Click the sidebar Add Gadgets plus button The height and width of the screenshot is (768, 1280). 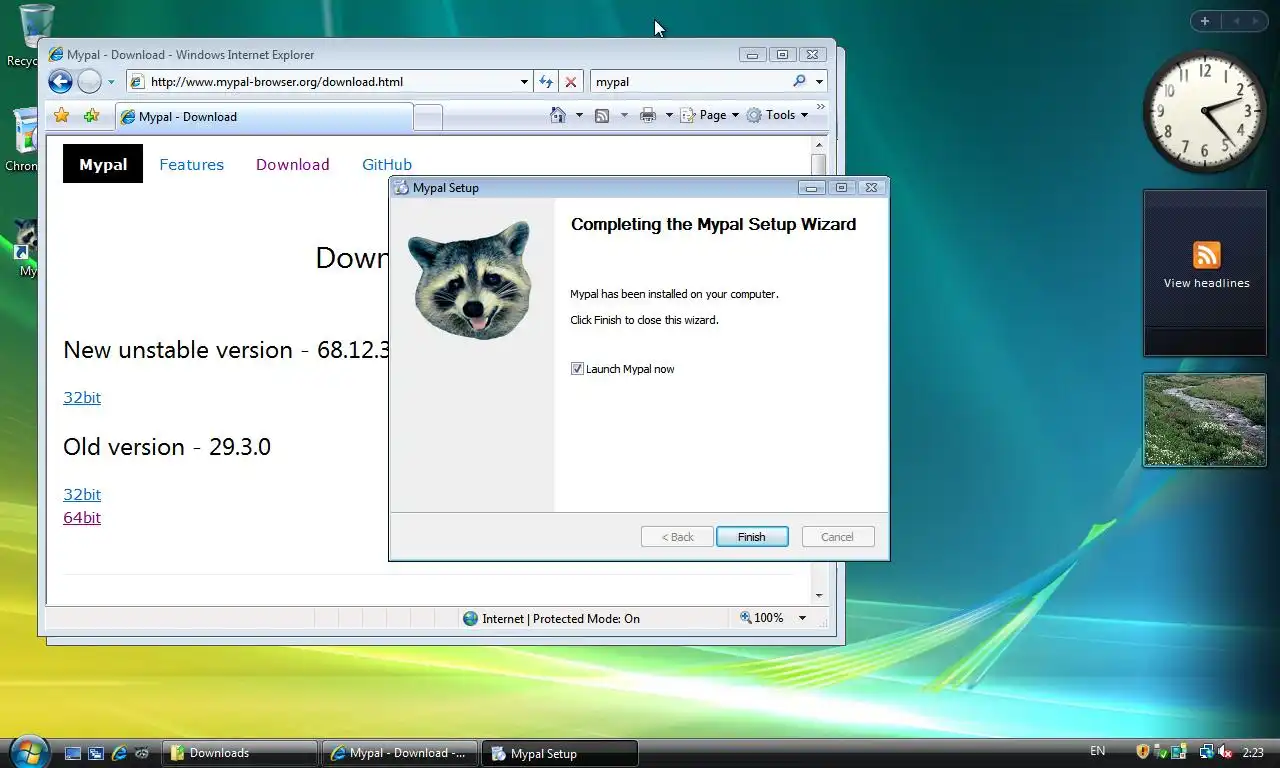1205,21
